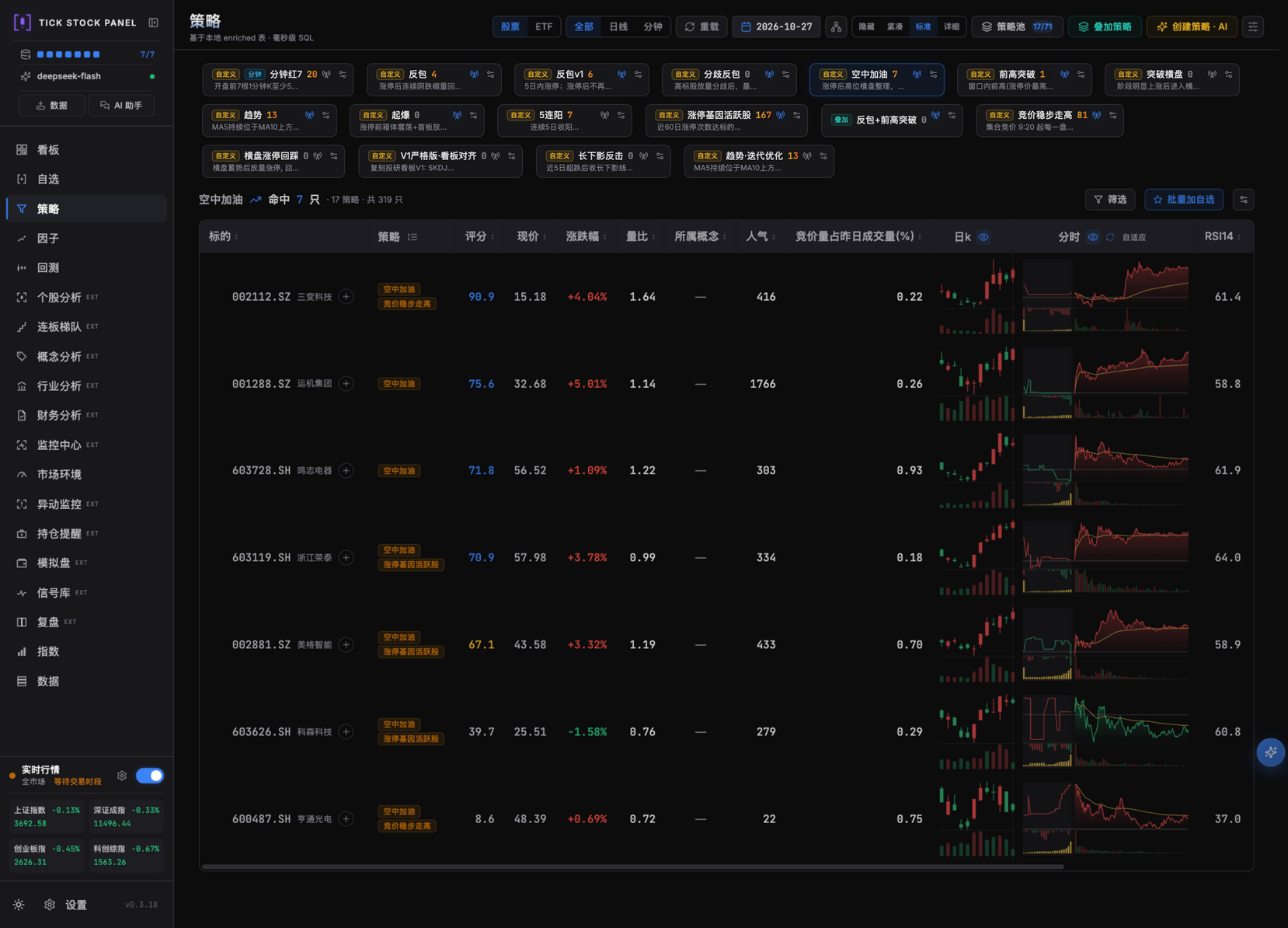1288x928 pixels.
Task: Open the 策略 column list filter
Action: tap(413, 237)
